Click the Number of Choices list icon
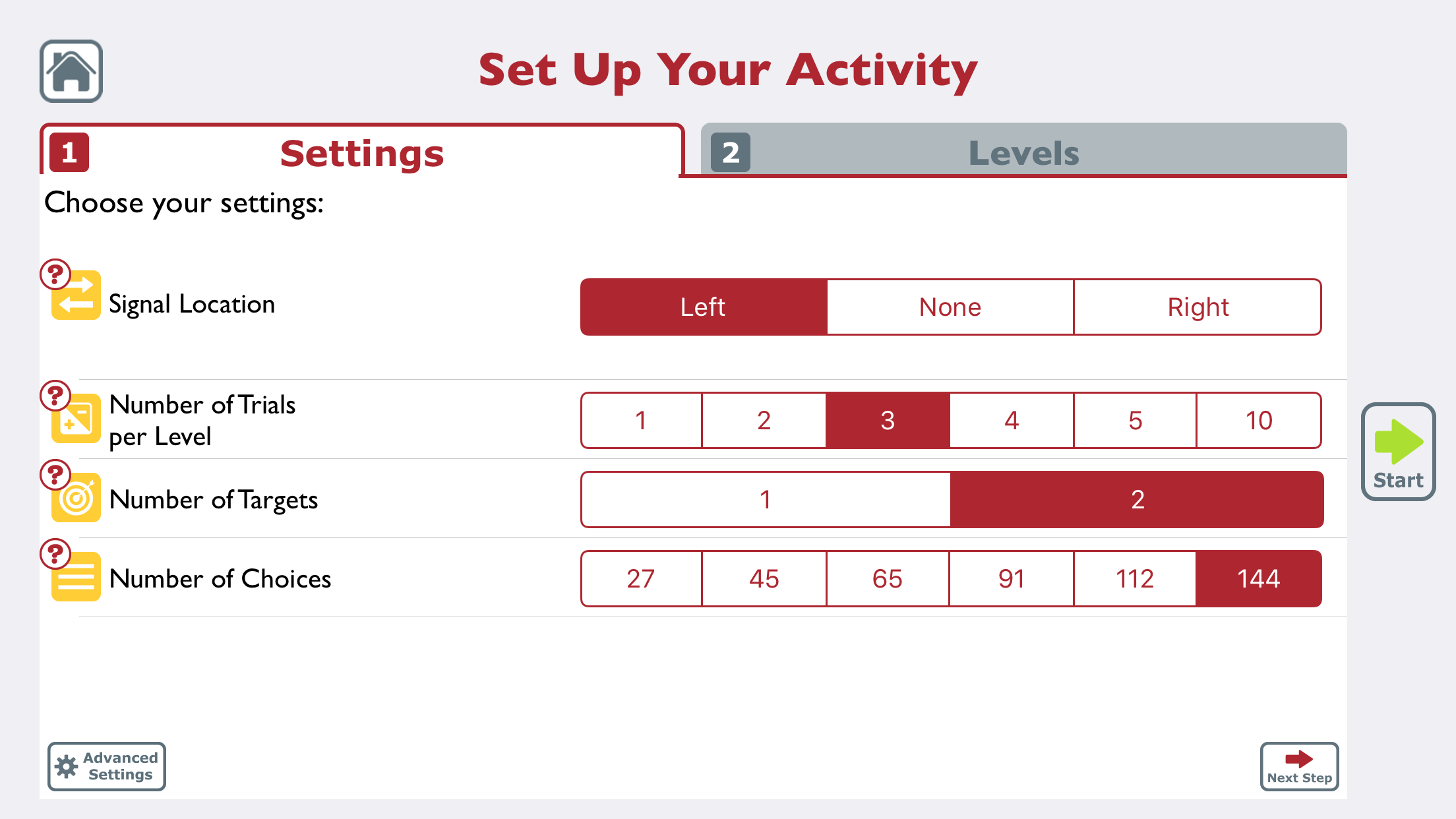 (78, 579)
